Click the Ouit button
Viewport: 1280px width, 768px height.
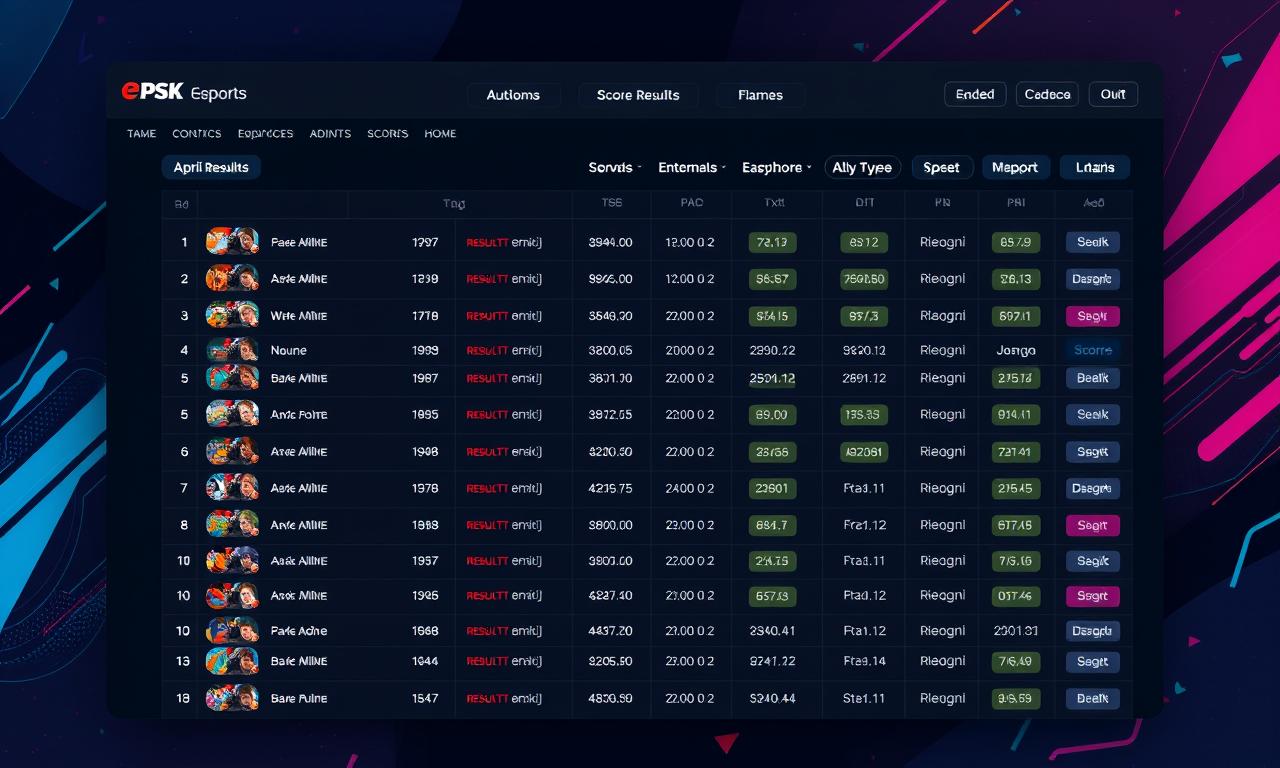point(1113,94)
